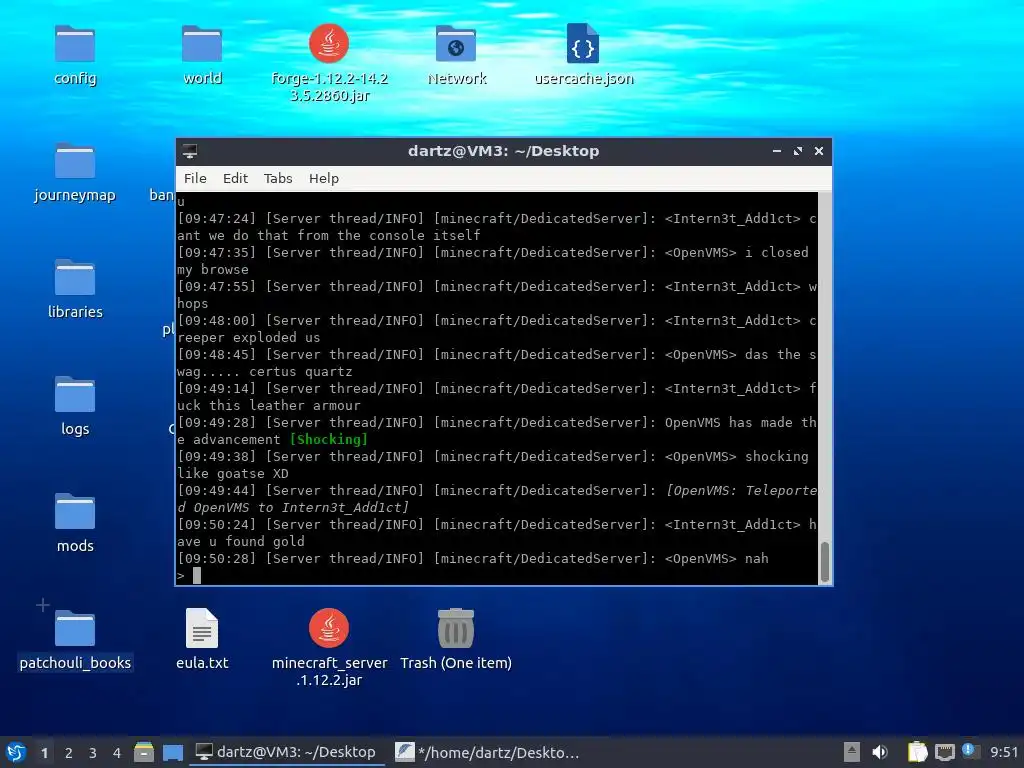Switch to workspace 1

pos(44,752)
